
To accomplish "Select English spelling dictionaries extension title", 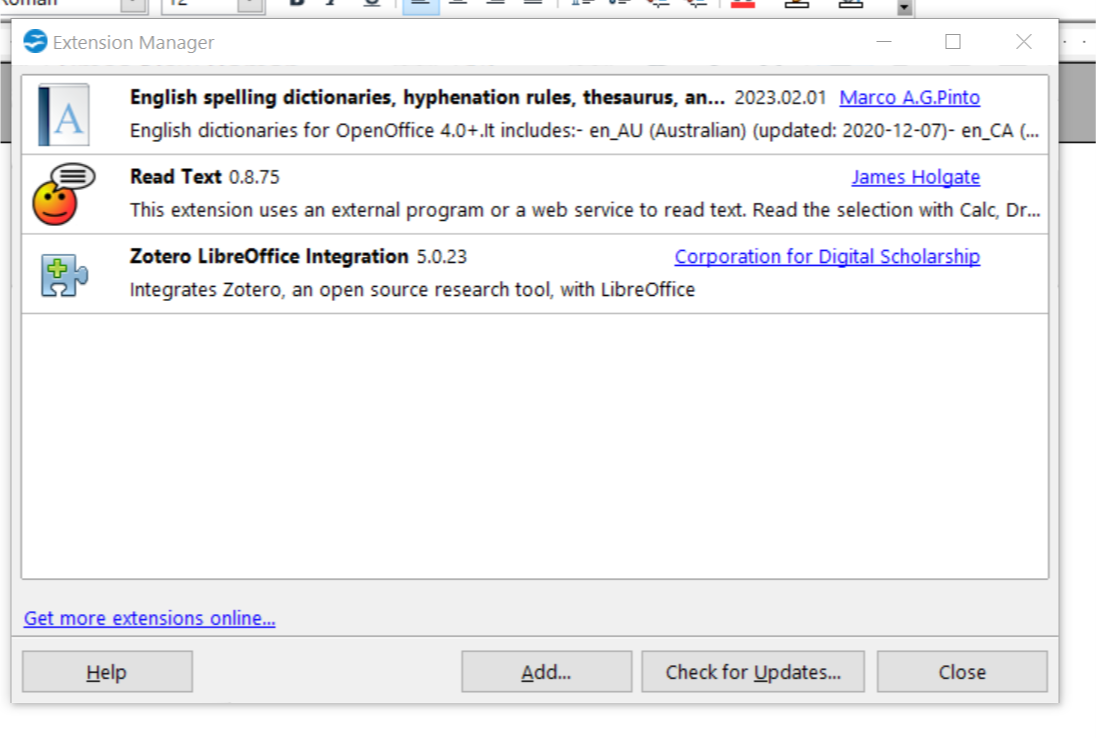I will click(x=427, y=98).
